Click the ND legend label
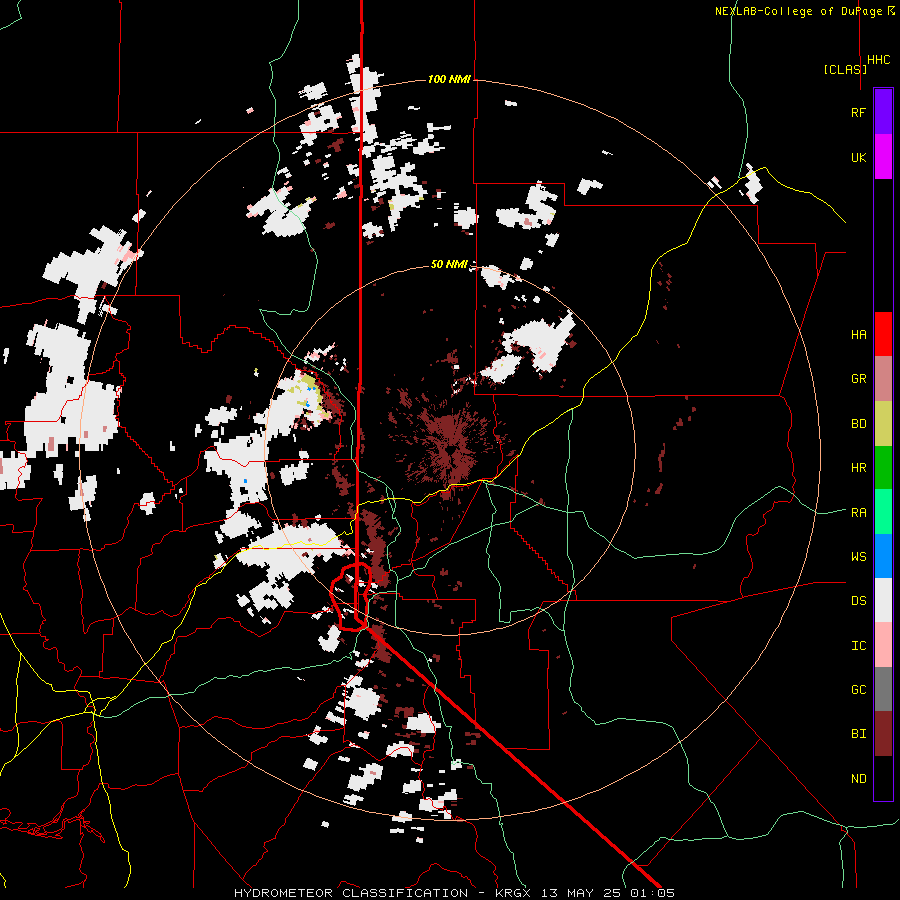Image resolution: width=900 pixels, height=900 pixels. coord(858,779)
